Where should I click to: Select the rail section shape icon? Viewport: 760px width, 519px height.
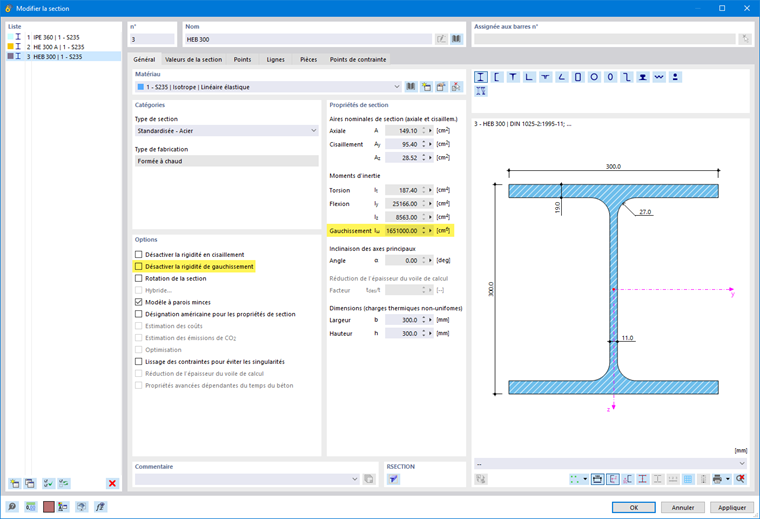click(x=643, y=77)
